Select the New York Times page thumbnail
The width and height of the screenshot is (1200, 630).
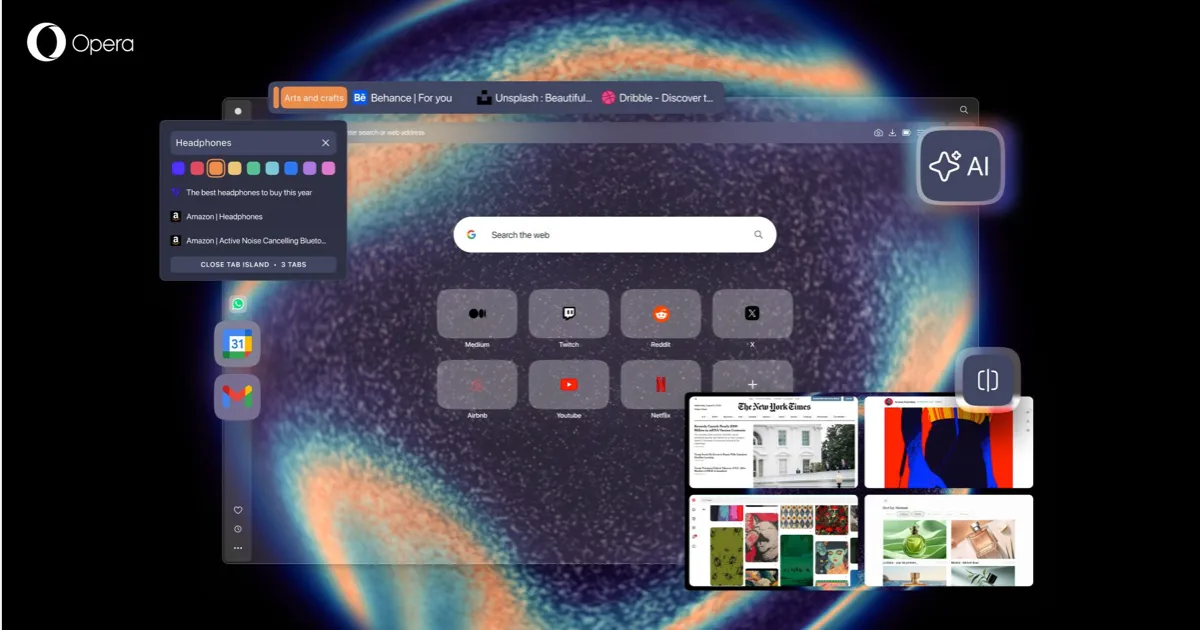tap(773, 442)
